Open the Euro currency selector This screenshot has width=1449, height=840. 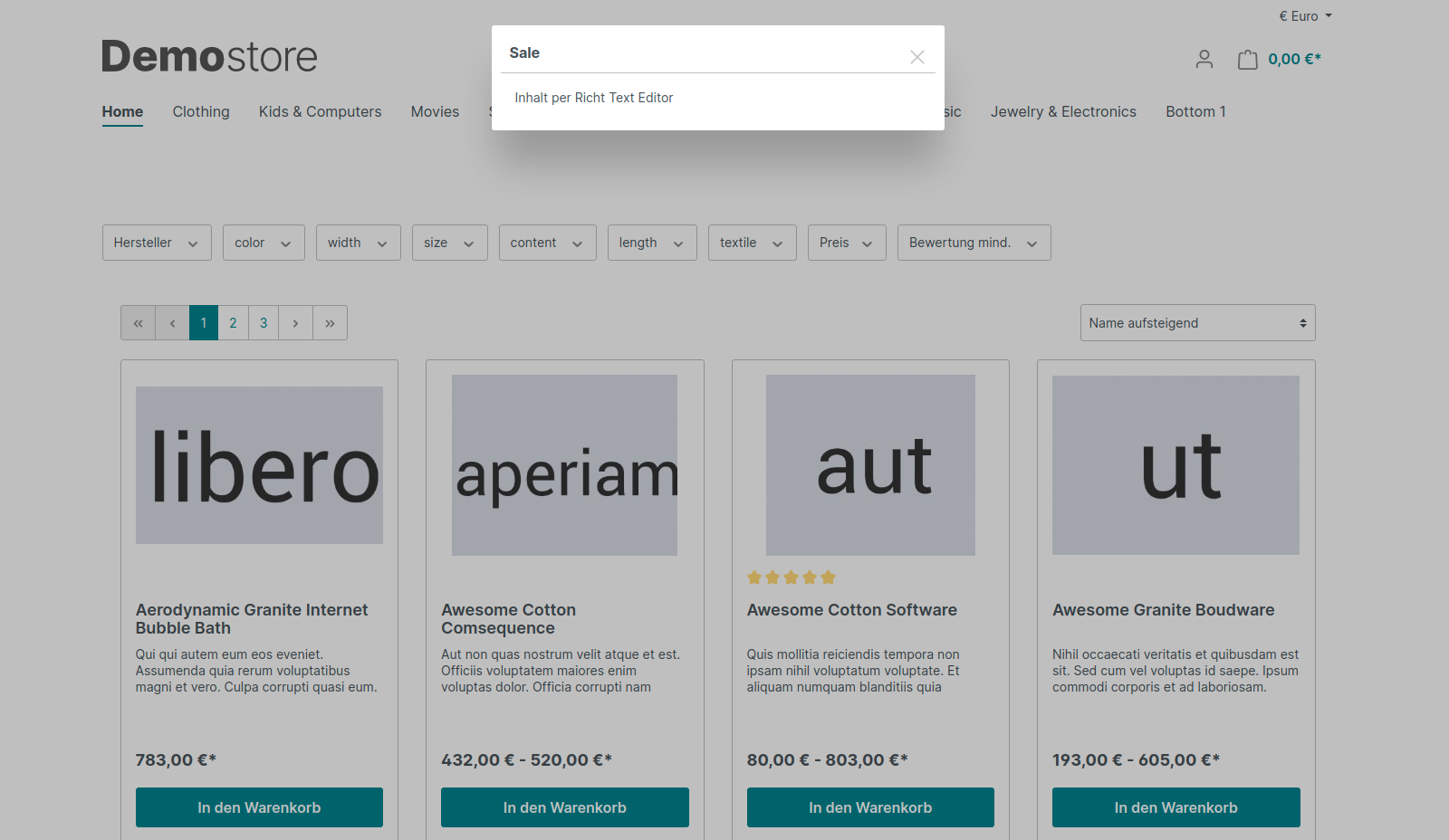click(x=1304, y=16)
